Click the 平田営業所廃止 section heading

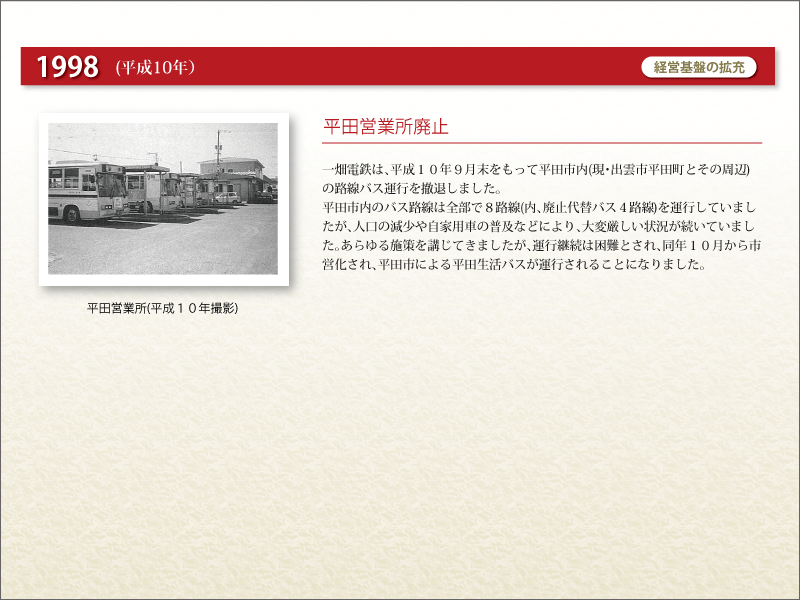pos(385,127)
